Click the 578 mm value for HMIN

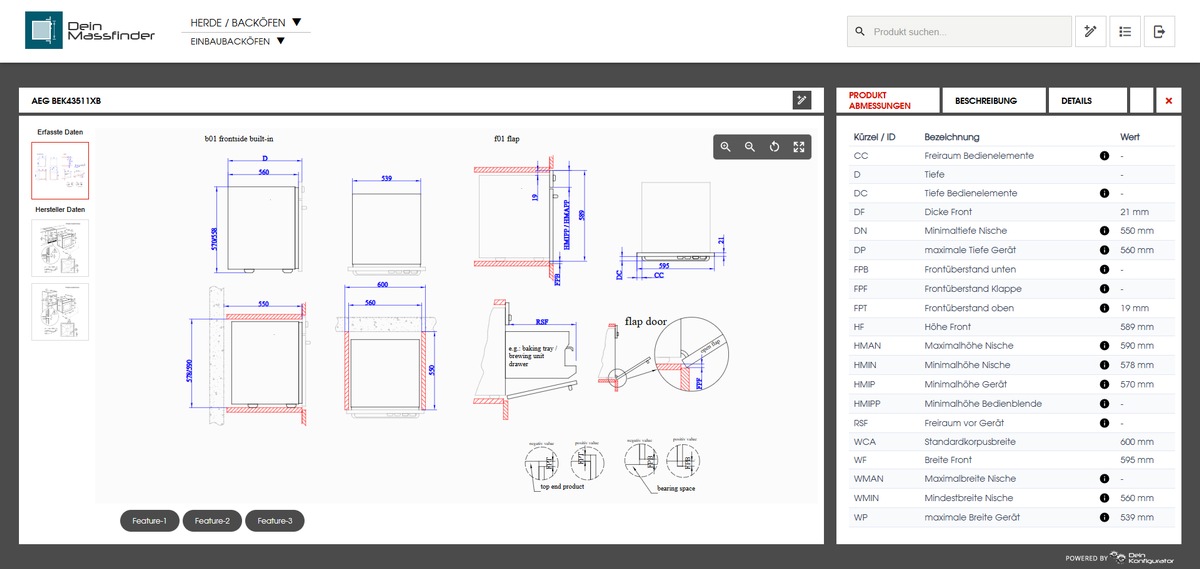1137,365
